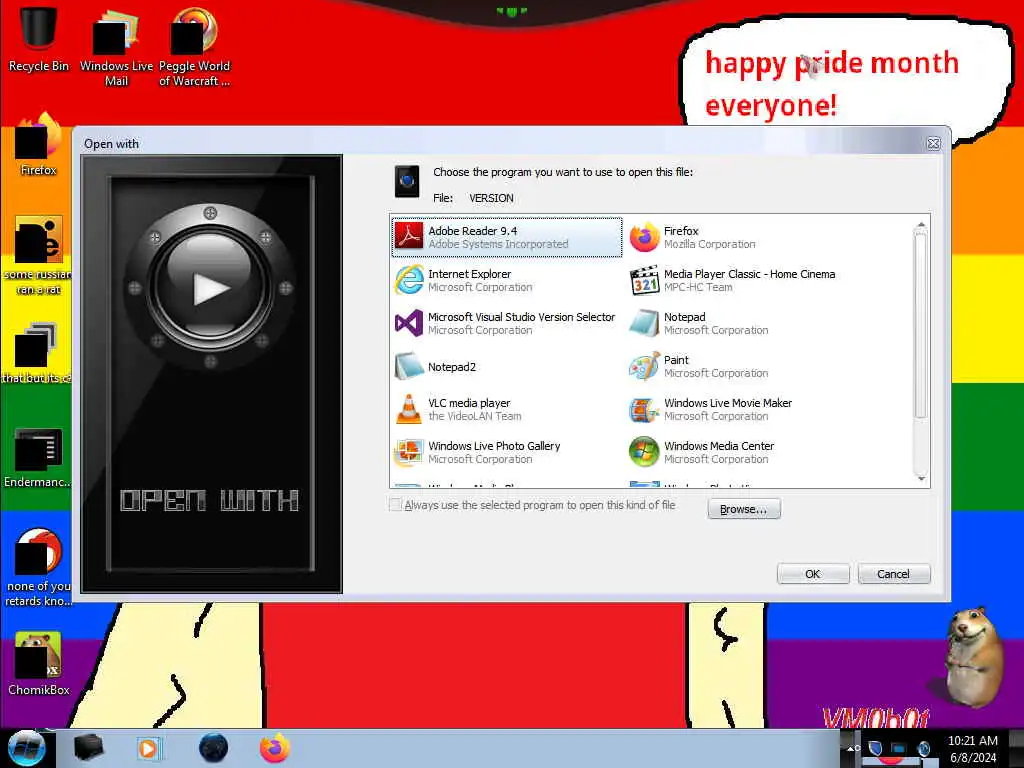Select 'some russian ran a rat' desktop file
1024x768 pixels.
pos(39,255)
